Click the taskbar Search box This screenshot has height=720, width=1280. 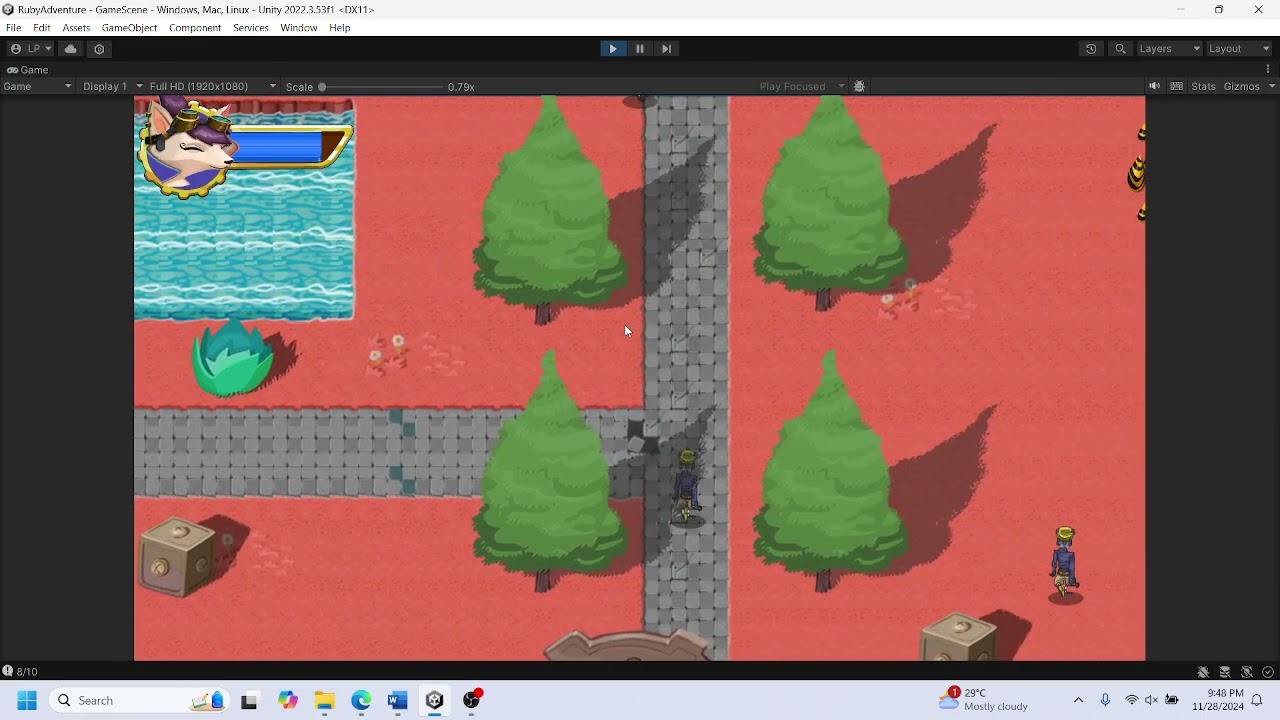pyautogui.click(x=140, y=701)
